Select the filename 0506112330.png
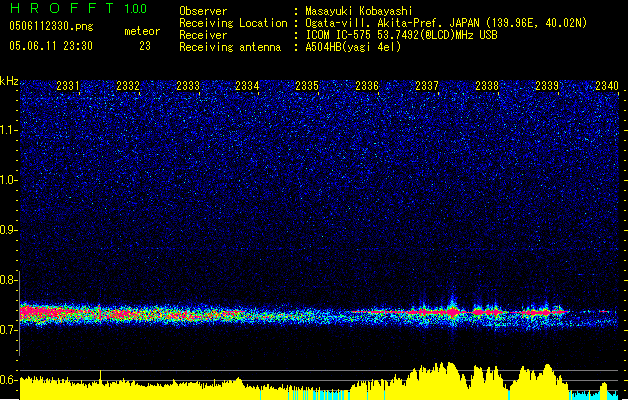This screenshot has width=629, height=400. [51, 26]
